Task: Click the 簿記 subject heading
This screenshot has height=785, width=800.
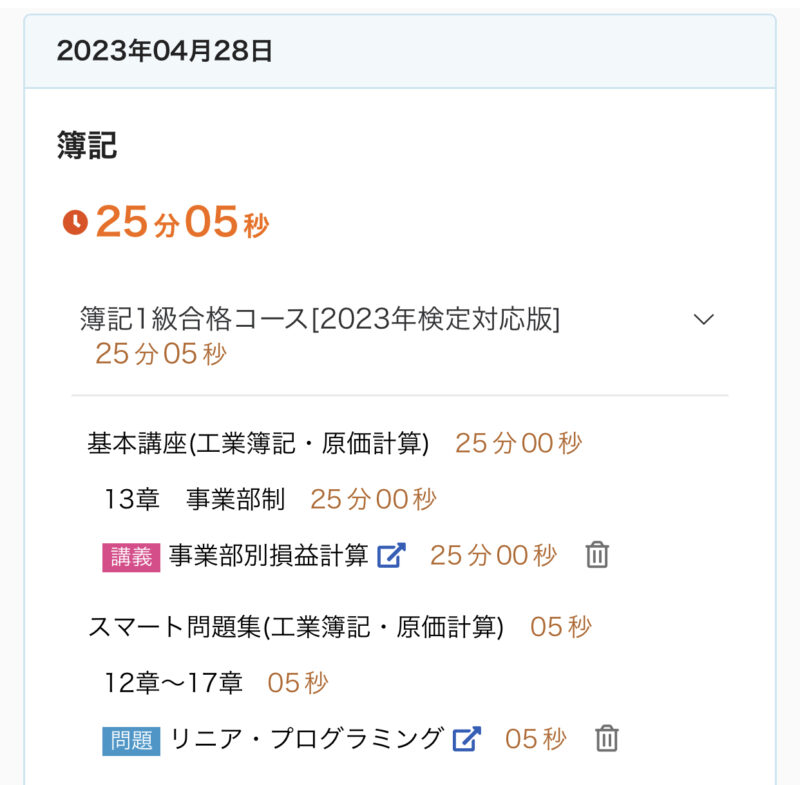Action: (x=87, y=146)
